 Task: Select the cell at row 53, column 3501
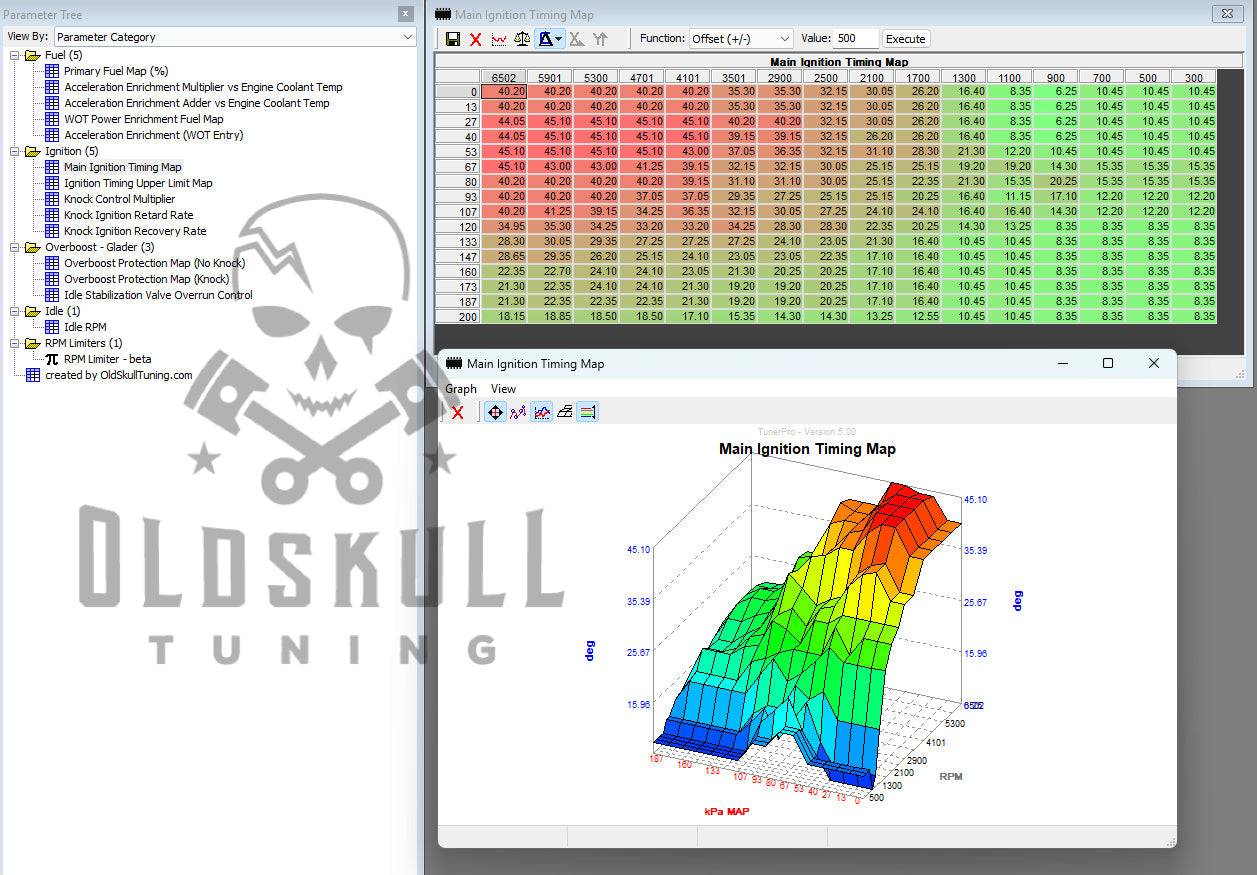(734, 151)
